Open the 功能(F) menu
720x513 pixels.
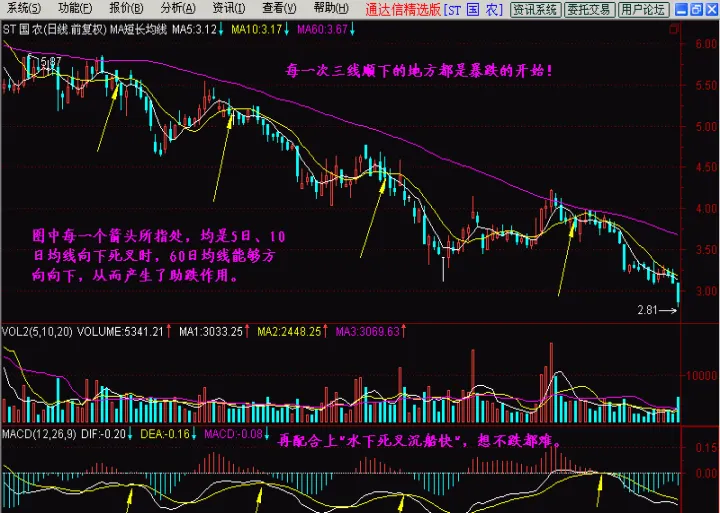click(75, 10)
